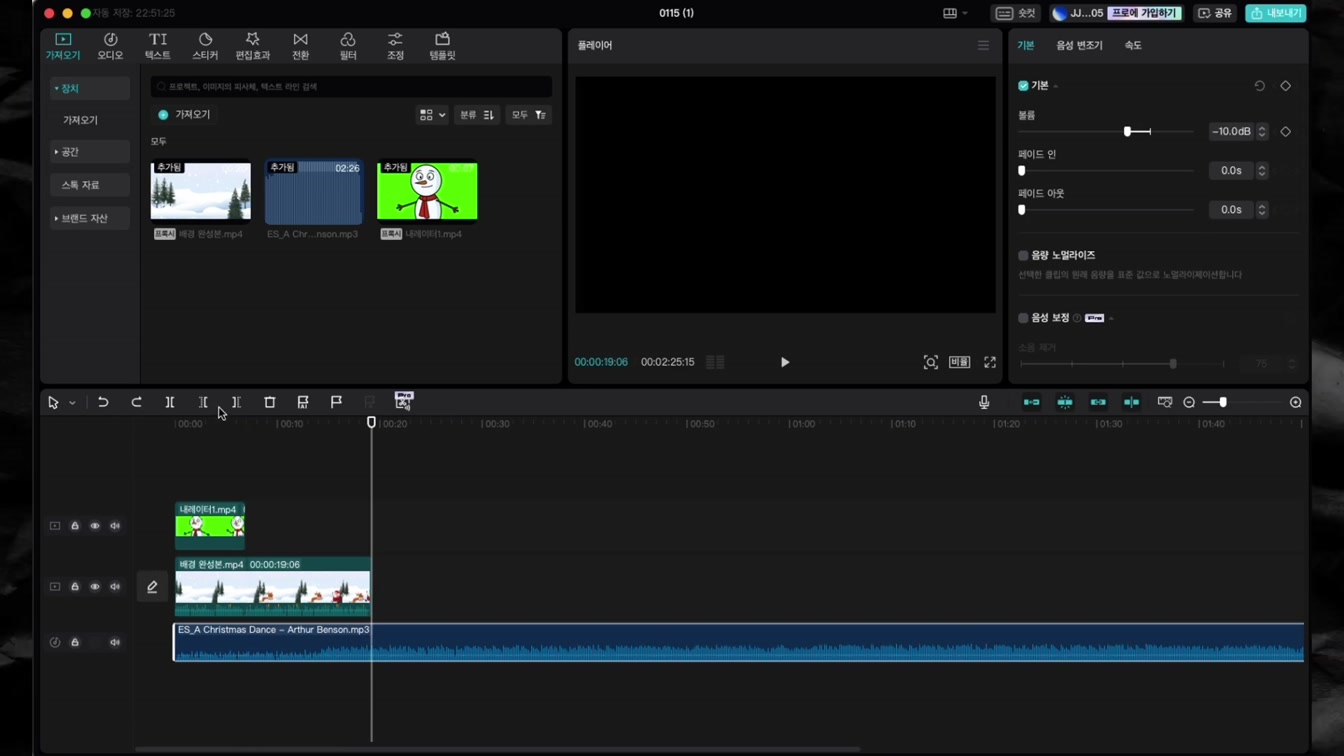This screenshot has height=756, width=1344.
Task: Click the player hamburger menu icon
Action: click(983, 45)
